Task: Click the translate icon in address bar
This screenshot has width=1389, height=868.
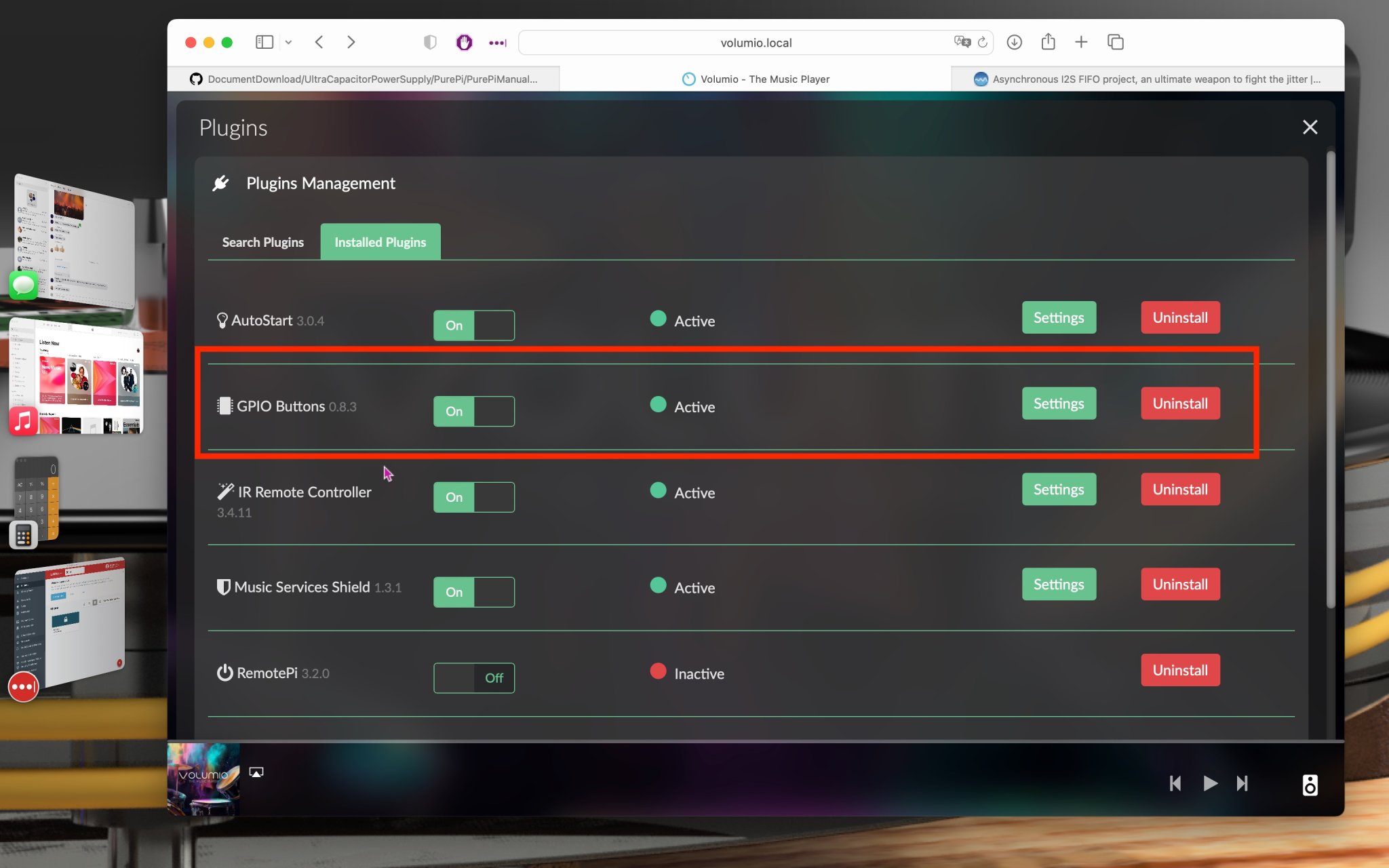Action: [962, 42]
